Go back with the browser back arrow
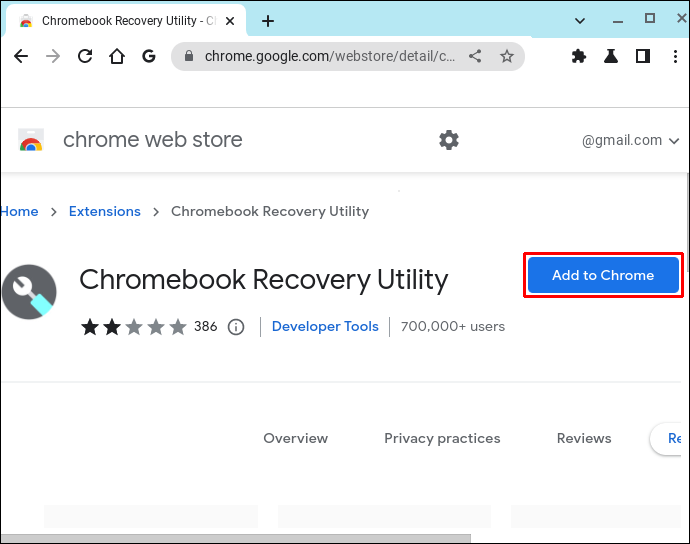The width and height of the screenshot is (690, 544). coord(21,56)
